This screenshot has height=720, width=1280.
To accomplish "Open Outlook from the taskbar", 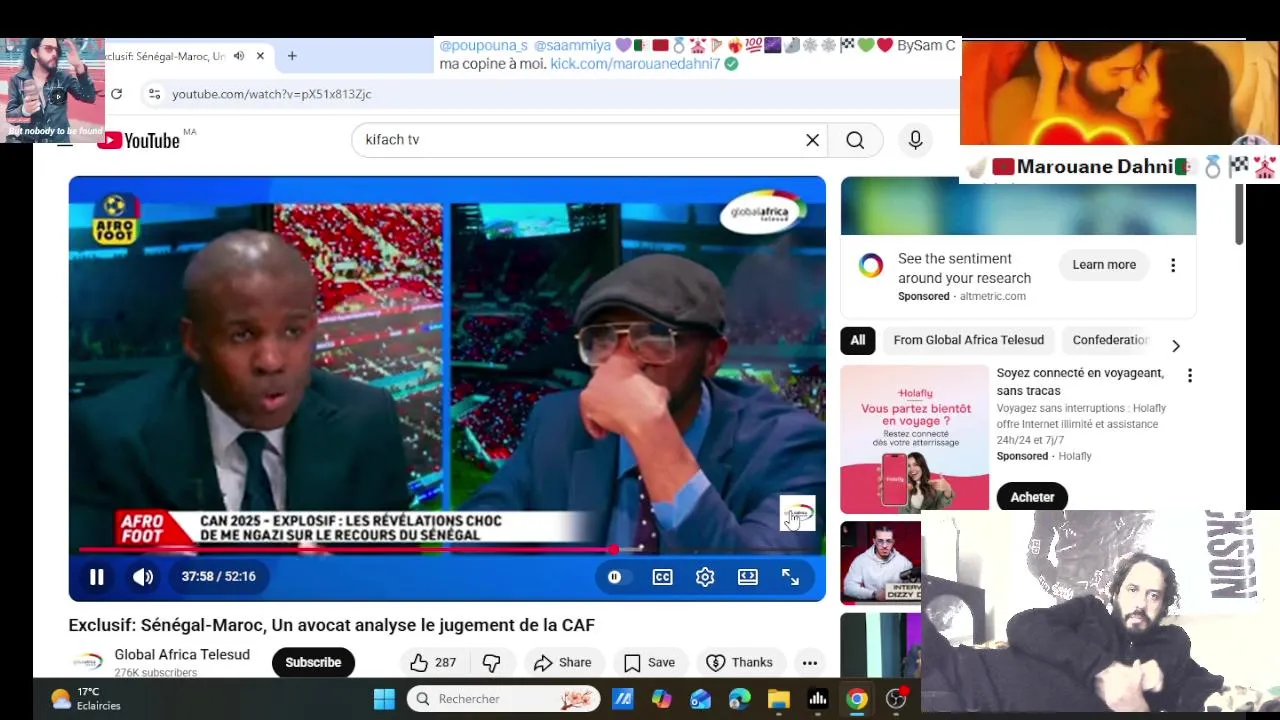I will click(700, 699).
